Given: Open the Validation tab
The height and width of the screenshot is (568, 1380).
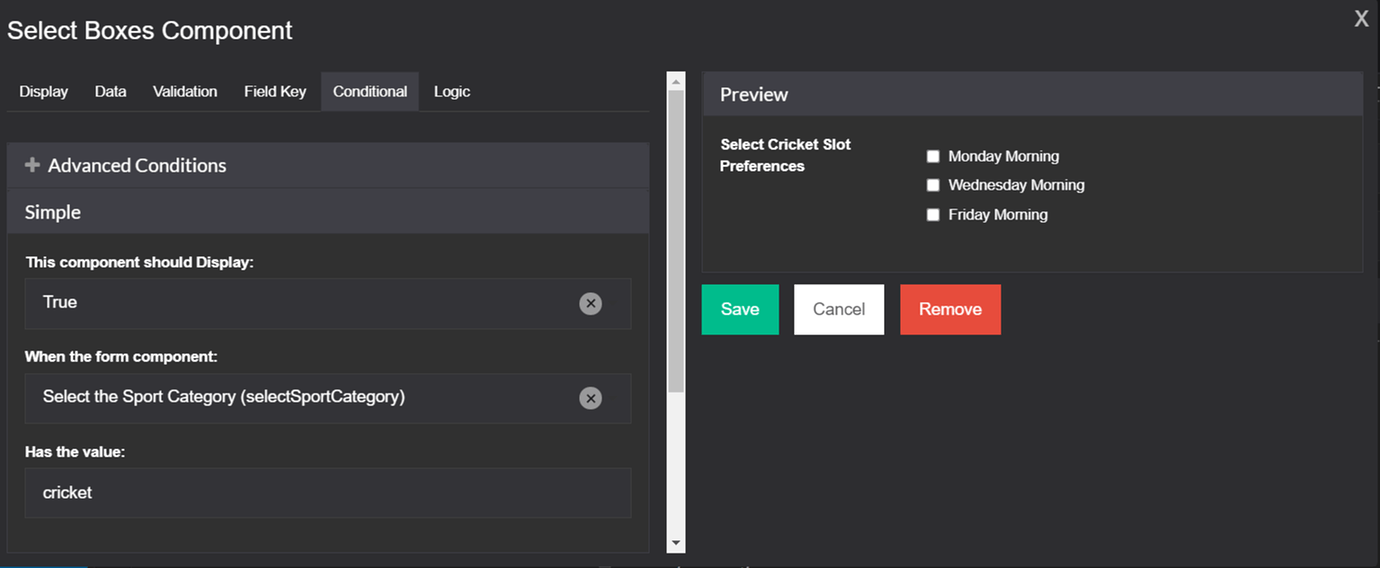Looking at the screenshot, I should click(x=185, y=91).
